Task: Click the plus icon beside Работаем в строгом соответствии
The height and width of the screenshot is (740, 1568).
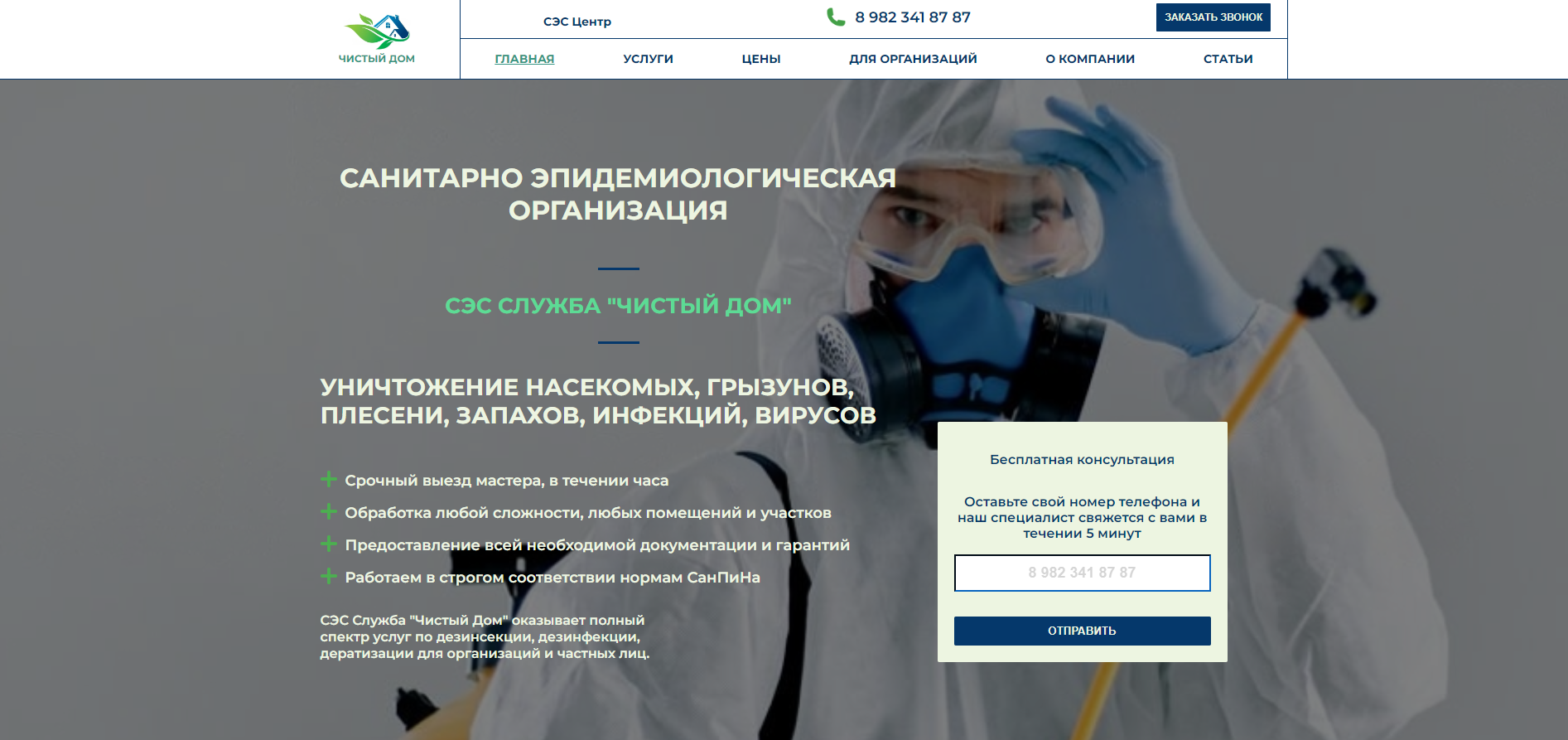Action: click(329, 576)
